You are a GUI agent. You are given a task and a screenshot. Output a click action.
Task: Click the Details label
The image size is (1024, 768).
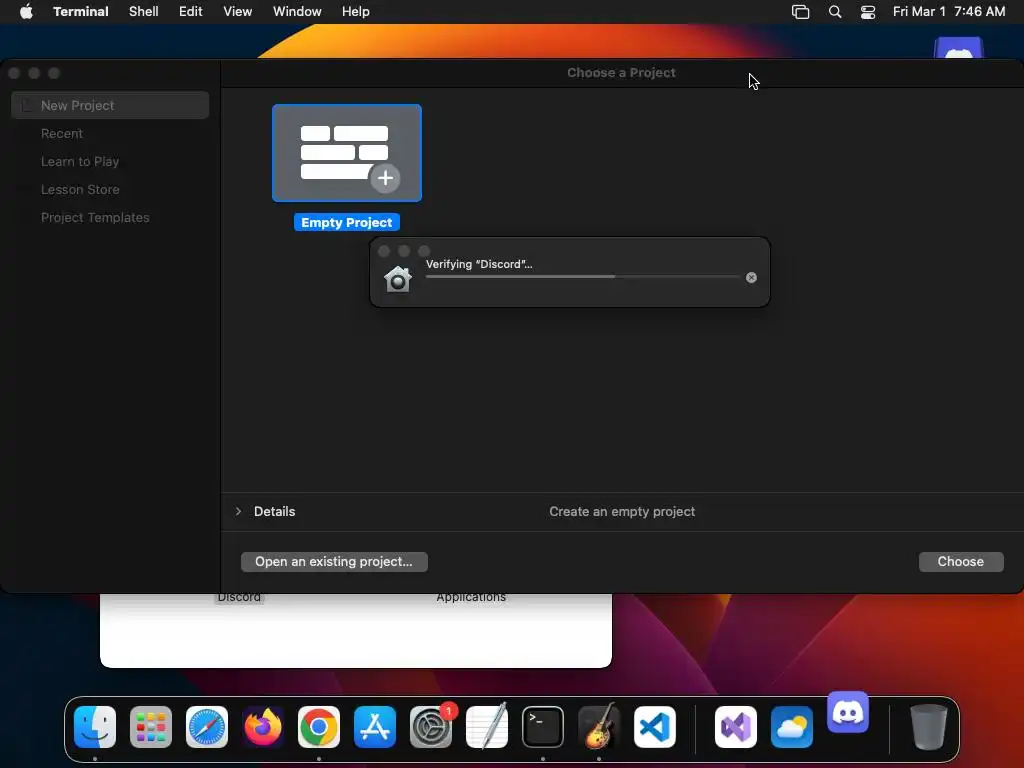coord(274,511)
